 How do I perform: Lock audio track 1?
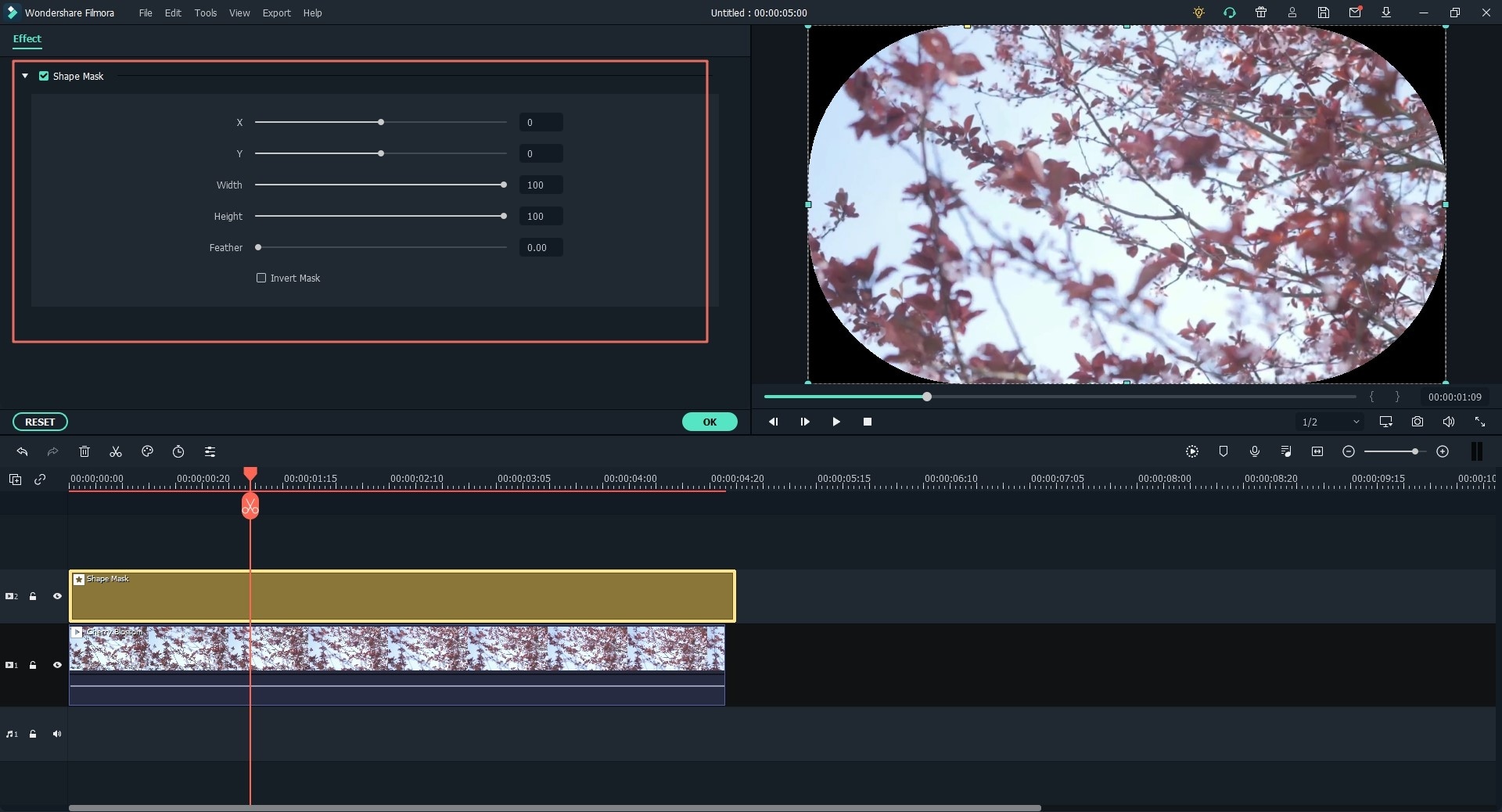coord(33,734)
